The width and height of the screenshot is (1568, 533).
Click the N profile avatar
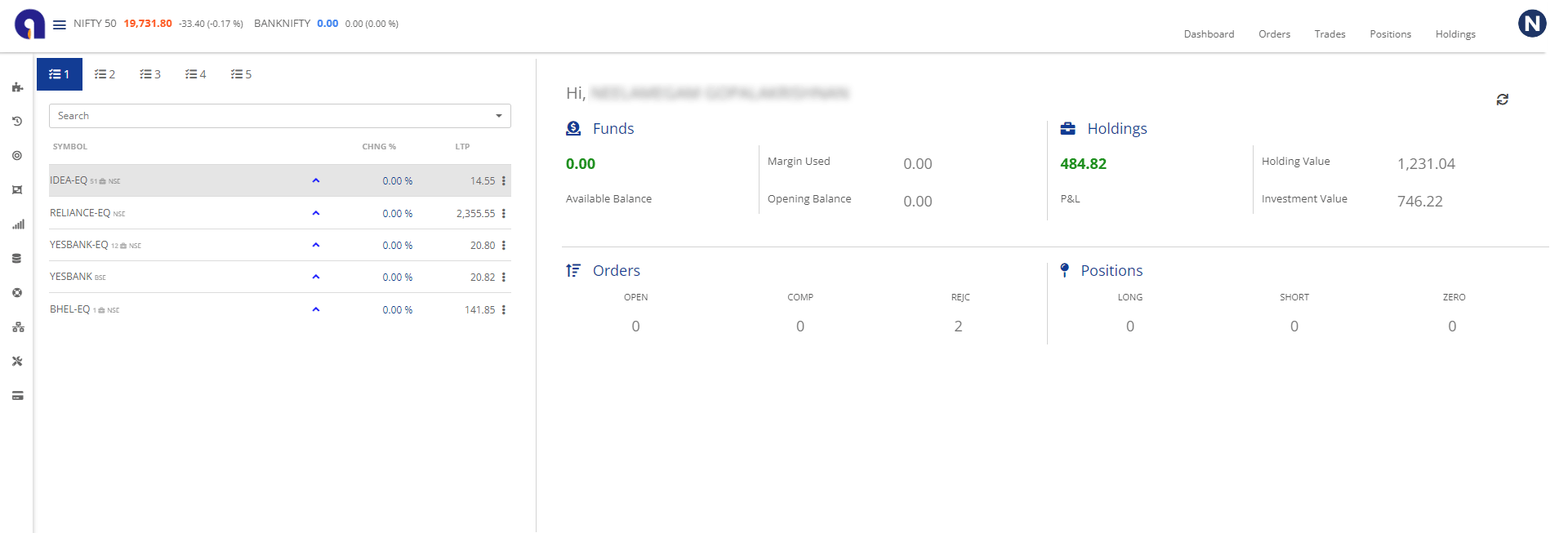point(1532,24)
